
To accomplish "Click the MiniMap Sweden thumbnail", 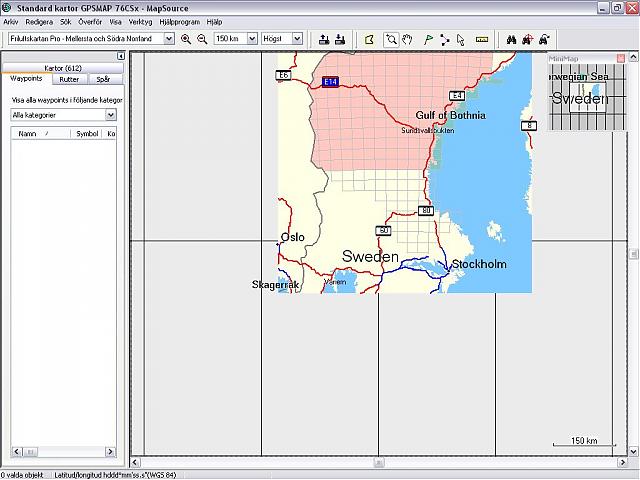I will pyautogui.click(x=587, y=97).
